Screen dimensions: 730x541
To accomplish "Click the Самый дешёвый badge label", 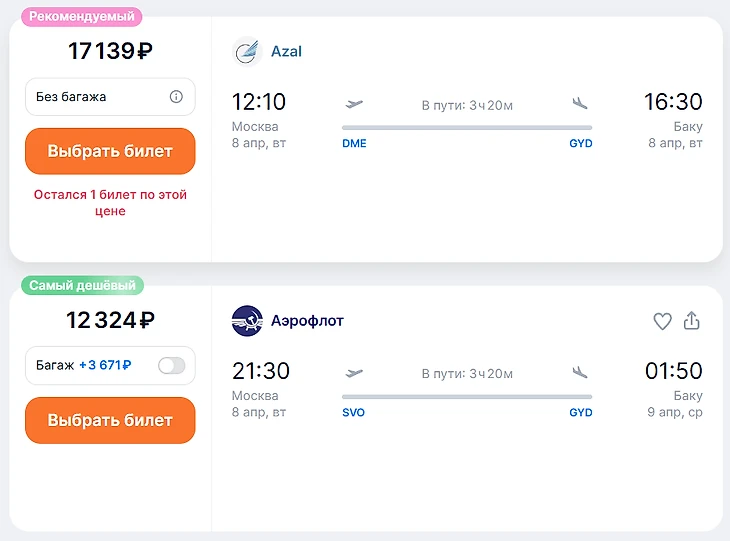I will coord(82,285).
